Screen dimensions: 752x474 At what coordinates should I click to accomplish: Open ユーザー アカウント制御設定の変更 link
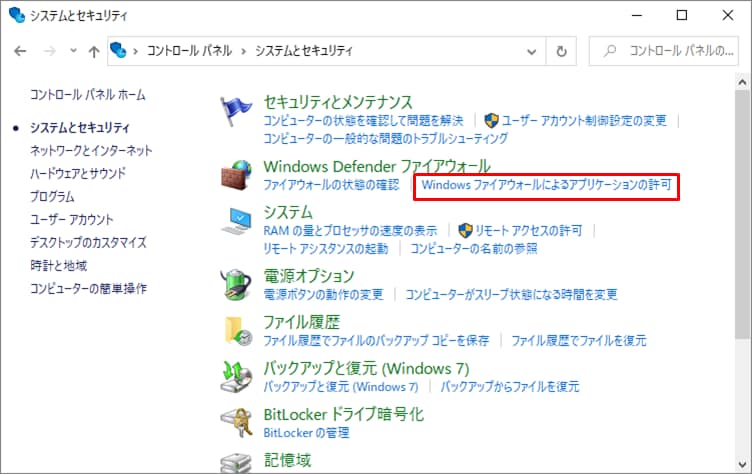point(584,120)
